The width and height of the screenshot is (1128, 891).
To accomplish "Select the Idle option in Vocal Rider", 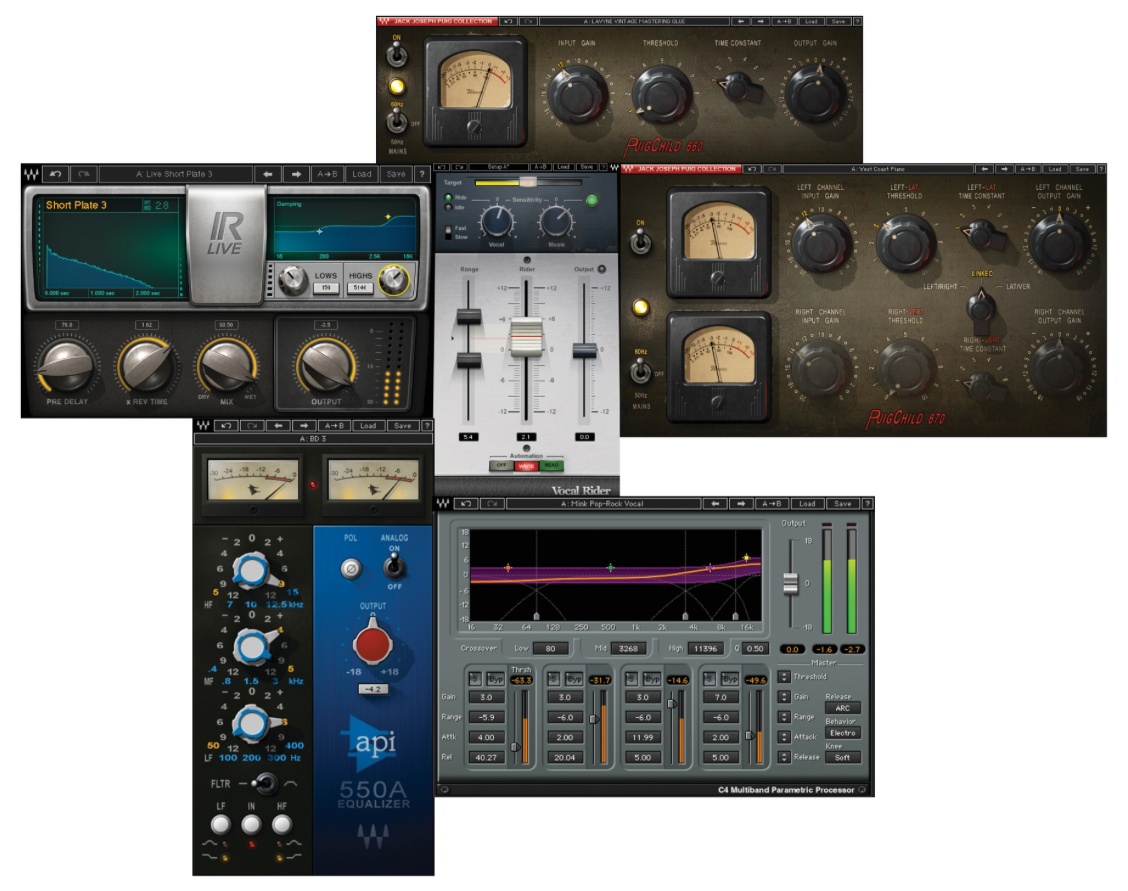I will pos(447,208).
